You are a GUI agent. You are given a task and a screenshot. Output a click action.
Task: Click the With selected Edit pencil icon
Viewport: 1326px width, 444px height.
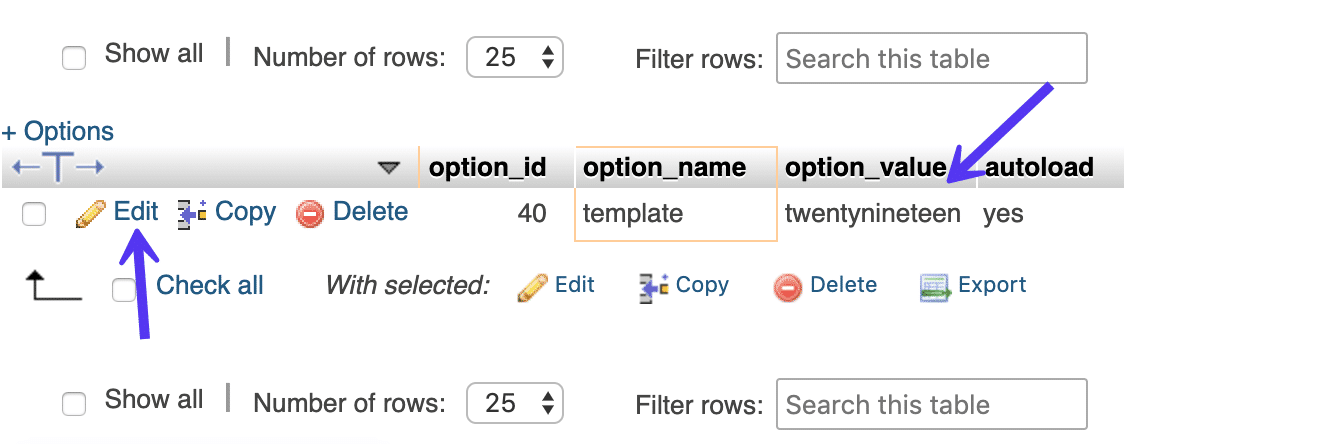pos(532,287)
